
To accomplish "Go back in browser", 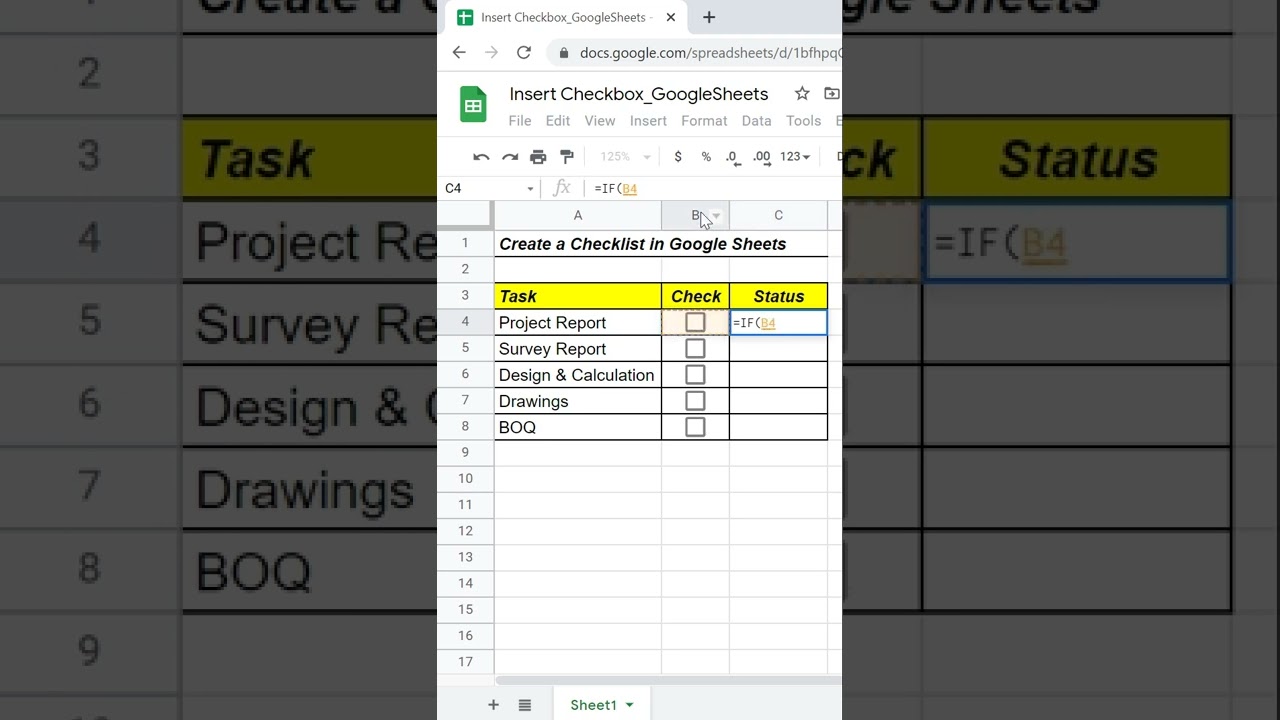I will (x=459, y=52).
